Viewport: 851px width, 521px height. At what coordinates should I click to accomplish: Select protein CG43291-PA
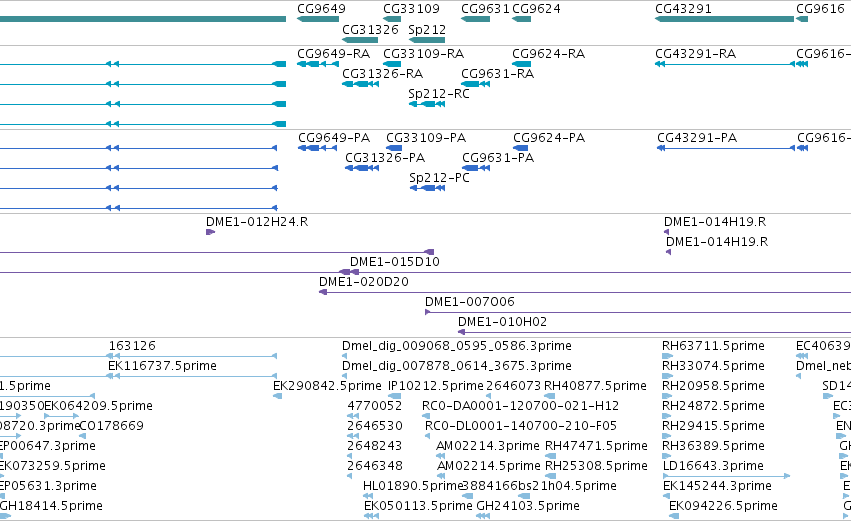[697, 138]
